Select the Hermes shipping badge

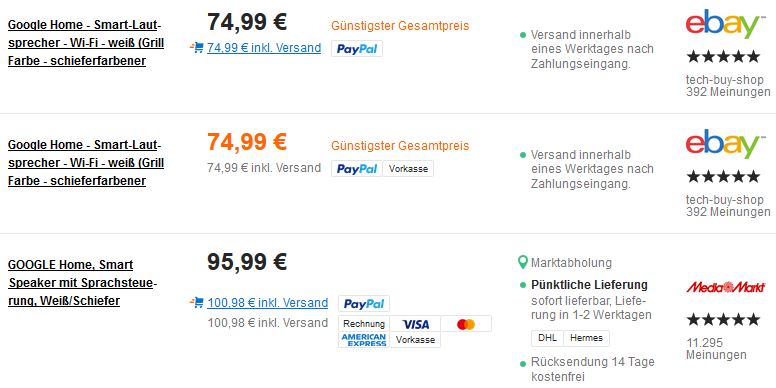pos(586,338)
